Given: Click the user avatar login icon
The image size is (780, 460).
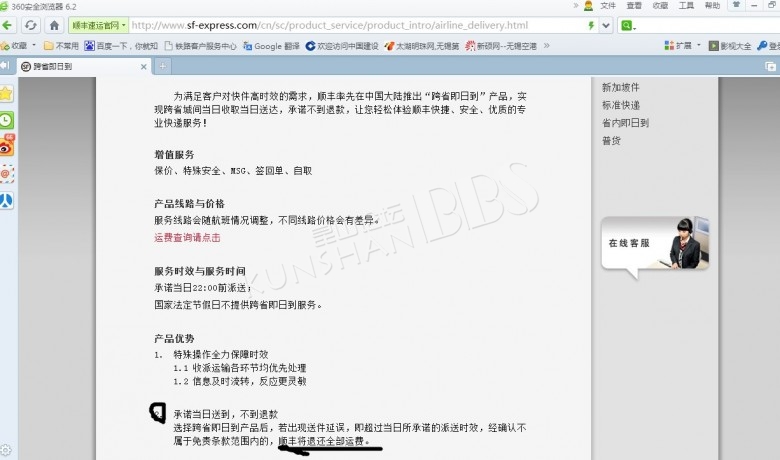Looking at the screenshot, I should coord(588,5).
